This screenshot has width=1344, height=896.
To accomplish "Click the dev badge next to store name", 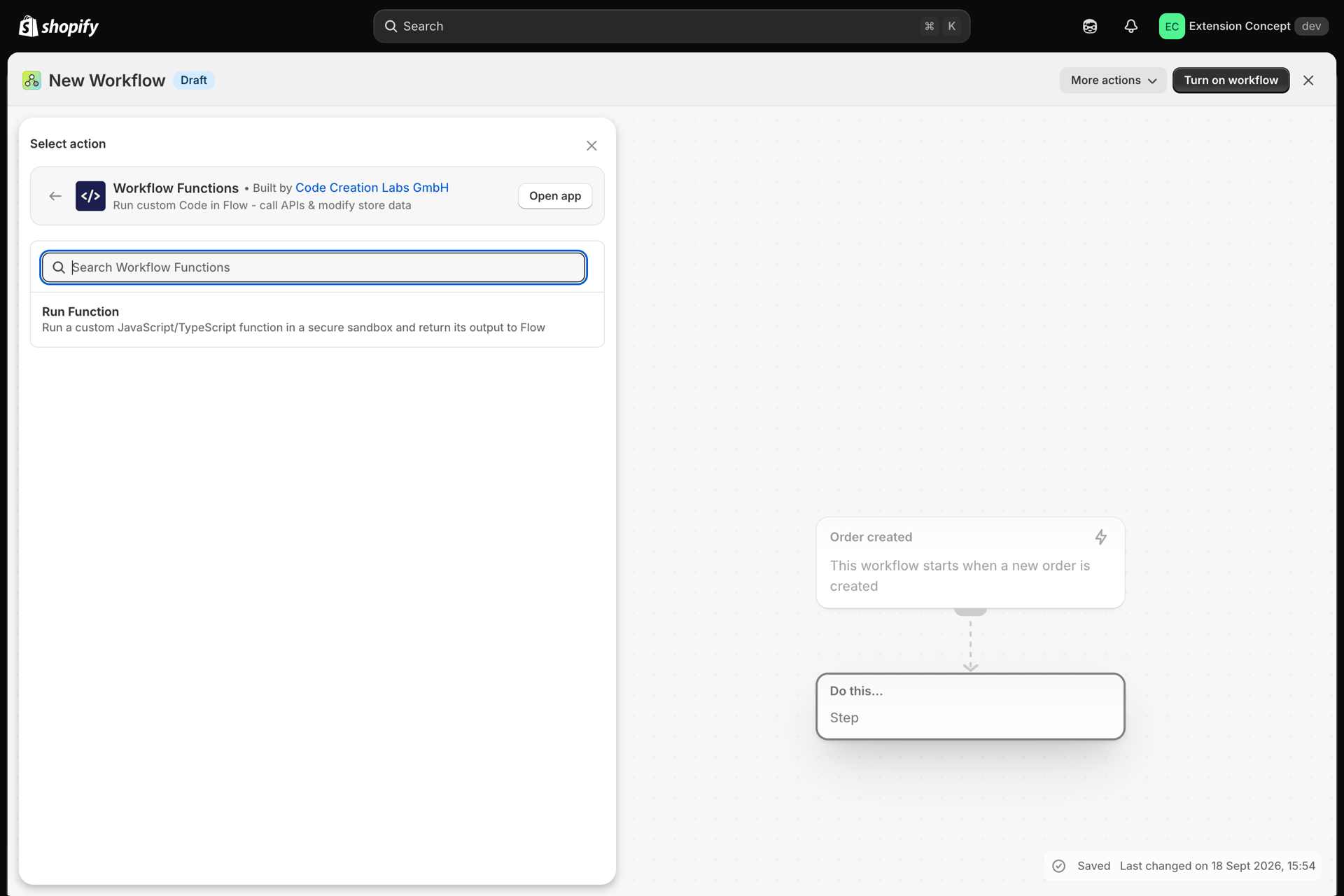I will (x=1311, y=26).
